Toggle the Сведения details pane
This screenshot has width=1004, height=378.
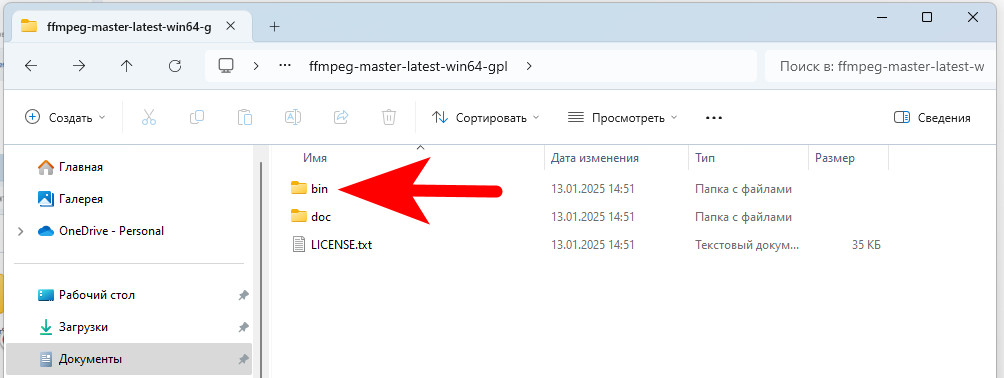pyautogui.click(x=932, y=118)
